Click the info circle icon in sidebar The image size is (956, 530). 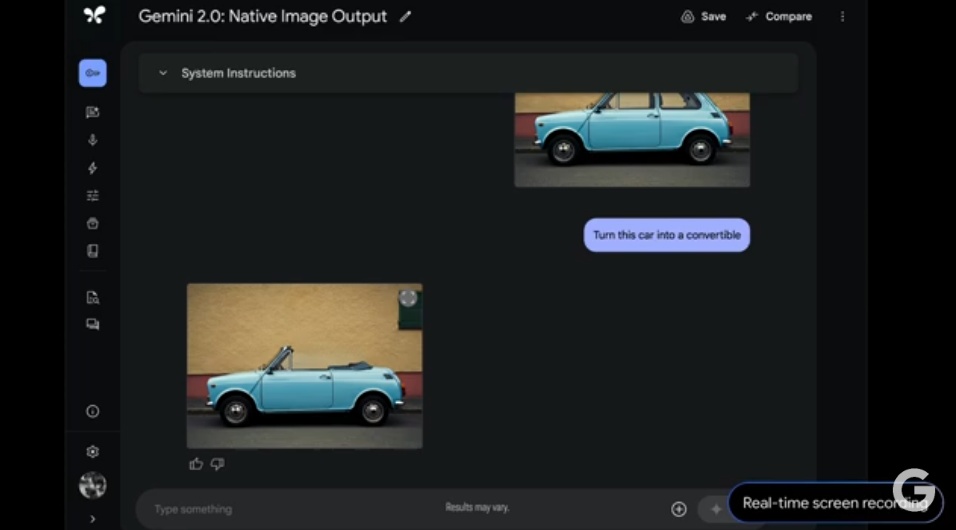[x=93, y=411]
